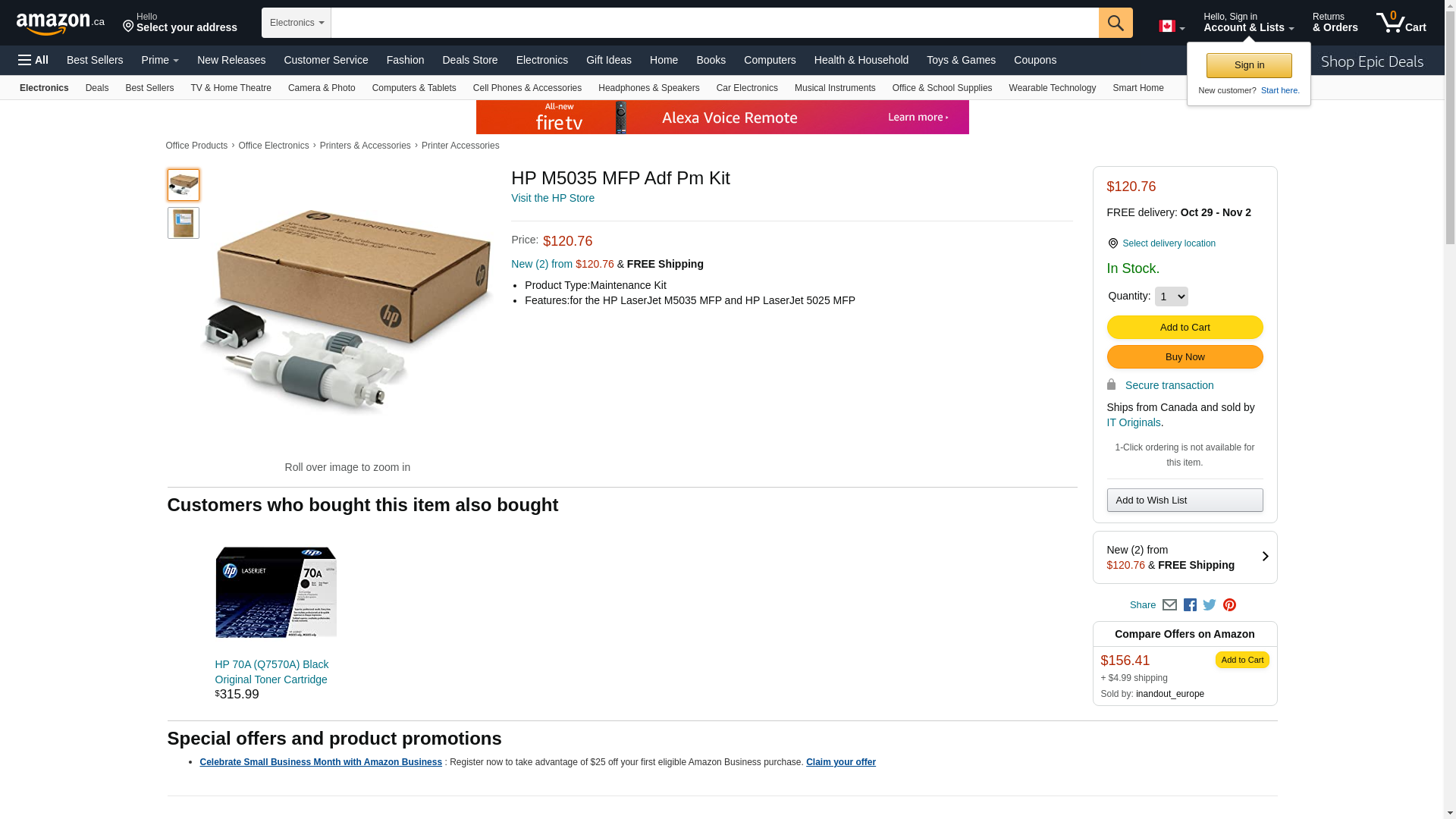The height and width of the screenshot is (819, 1456).
Task: Pin product on Pinterest
Action: point(1229,605)
